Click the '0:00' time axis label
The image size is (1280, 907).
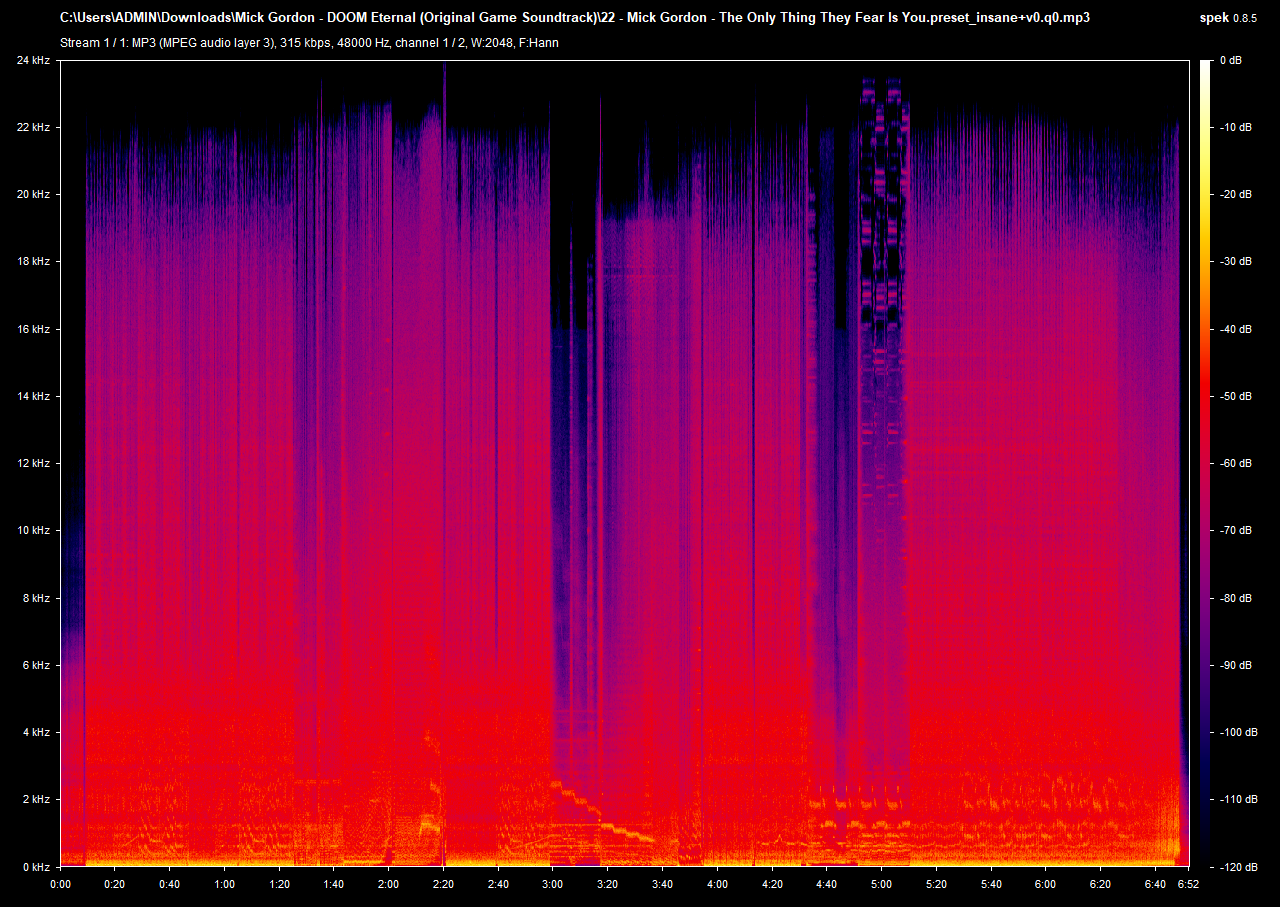tap(61, 885)
